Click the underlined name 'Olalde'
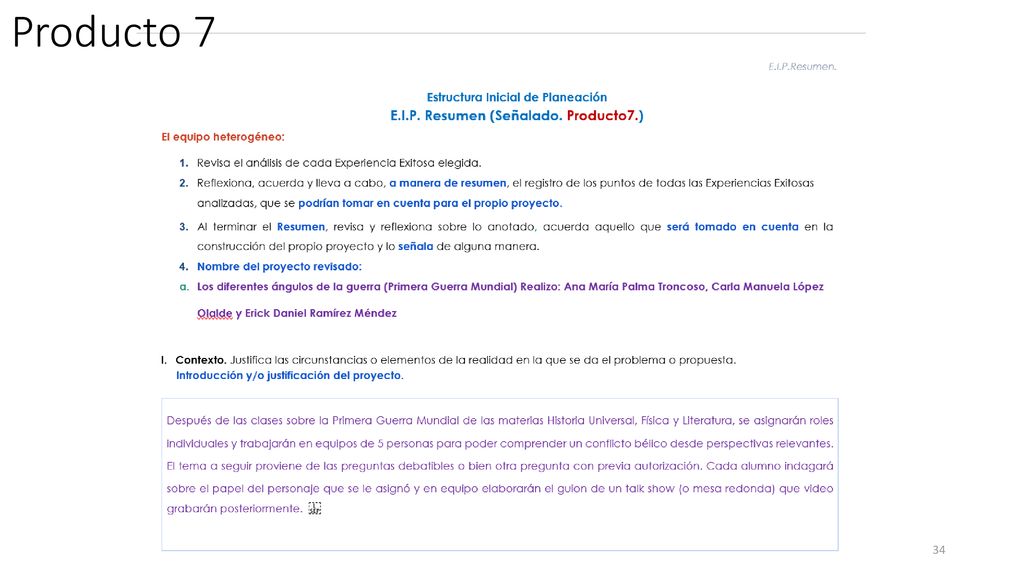This screenshot has width=1024, height=576. (215, 313)
